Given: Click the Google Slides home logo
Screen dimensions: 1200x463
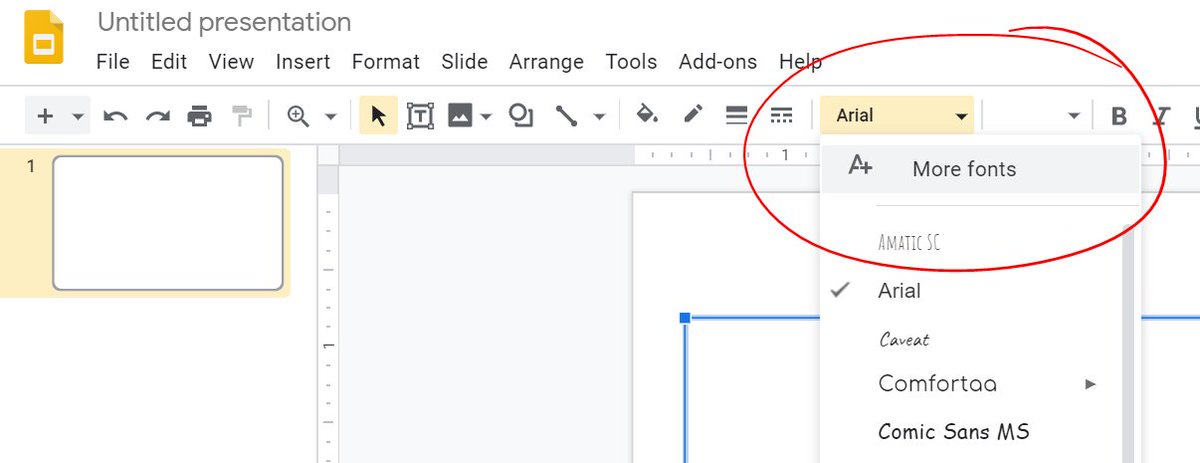Looking at the screenshot, I should click(44, 38).
